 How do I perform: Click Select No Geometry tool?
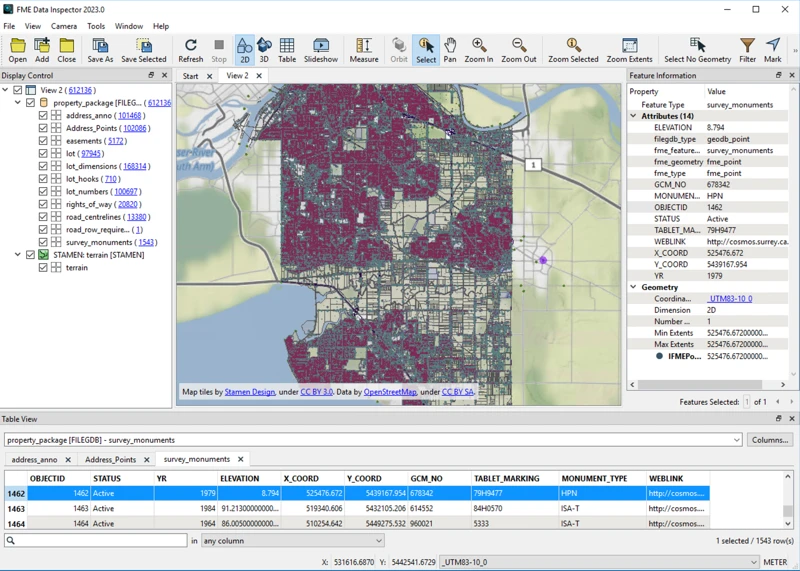[697, 50]
